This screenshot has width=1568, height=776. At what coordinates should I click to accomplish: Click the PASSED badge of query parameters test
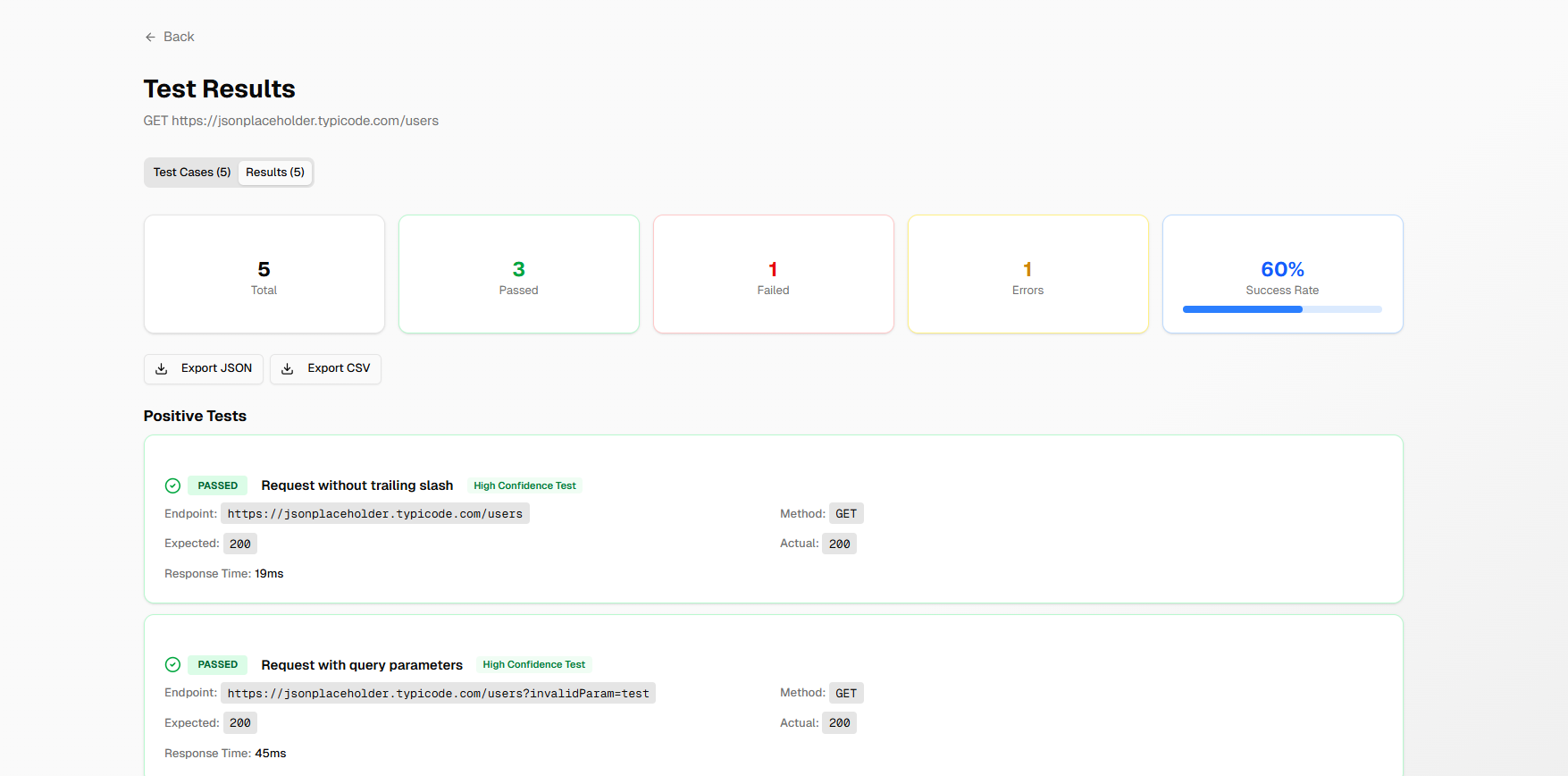point(218,664)
